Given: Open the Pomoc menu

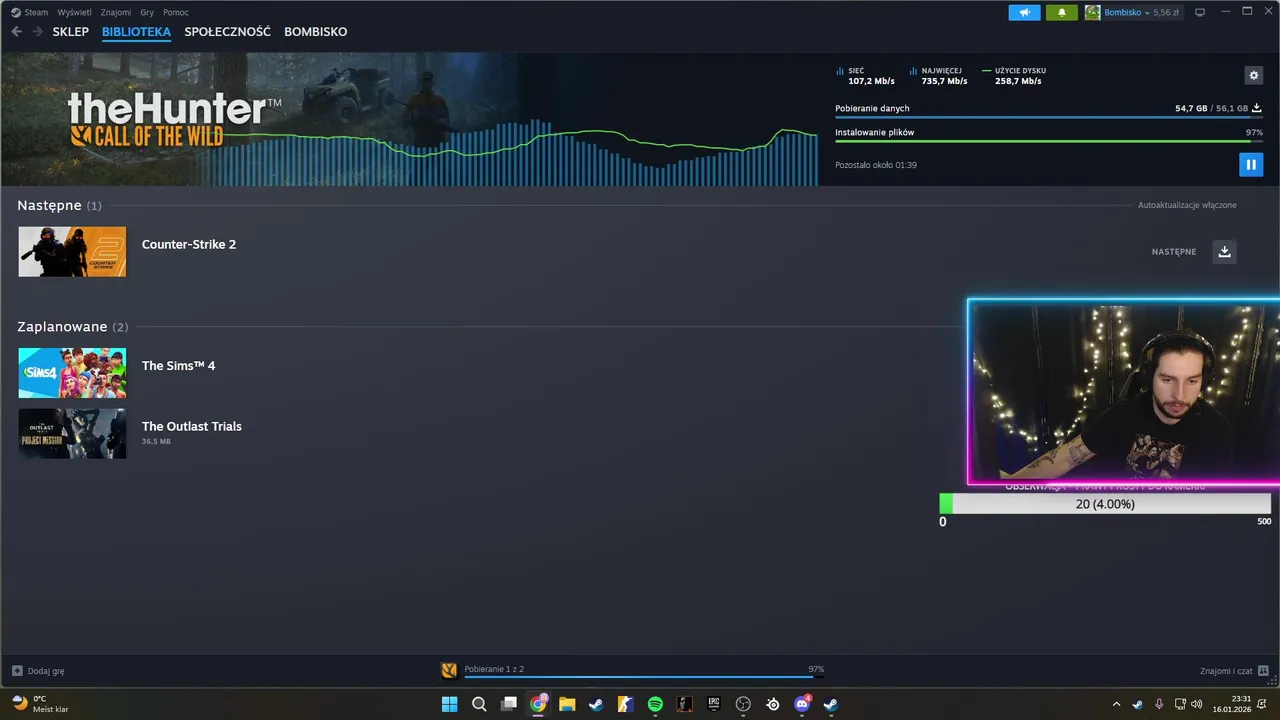Looking at the screenshot, I should pyautogui.click(x=176, y=12).
